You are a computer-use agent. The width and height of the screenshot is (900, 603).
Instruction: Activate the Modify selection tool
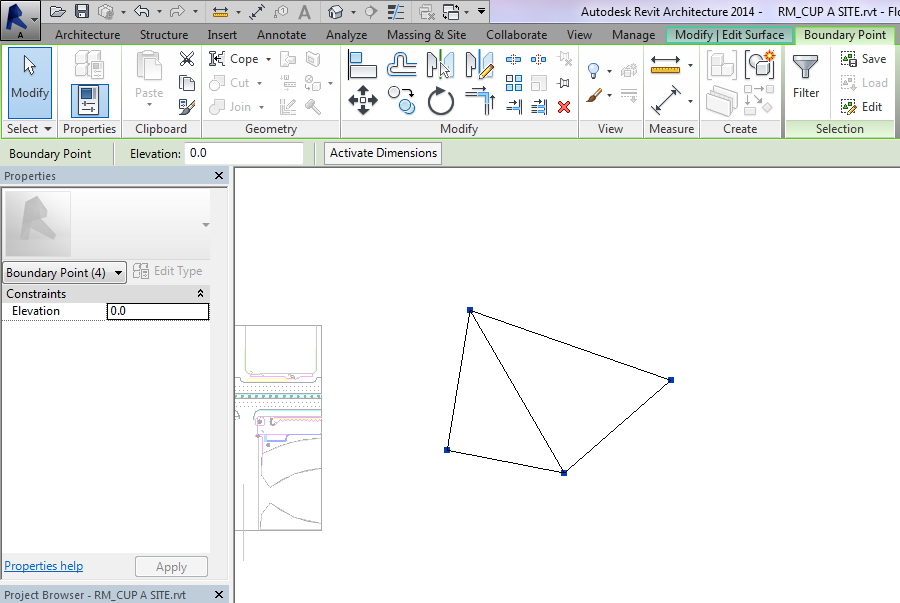(29, 77)
